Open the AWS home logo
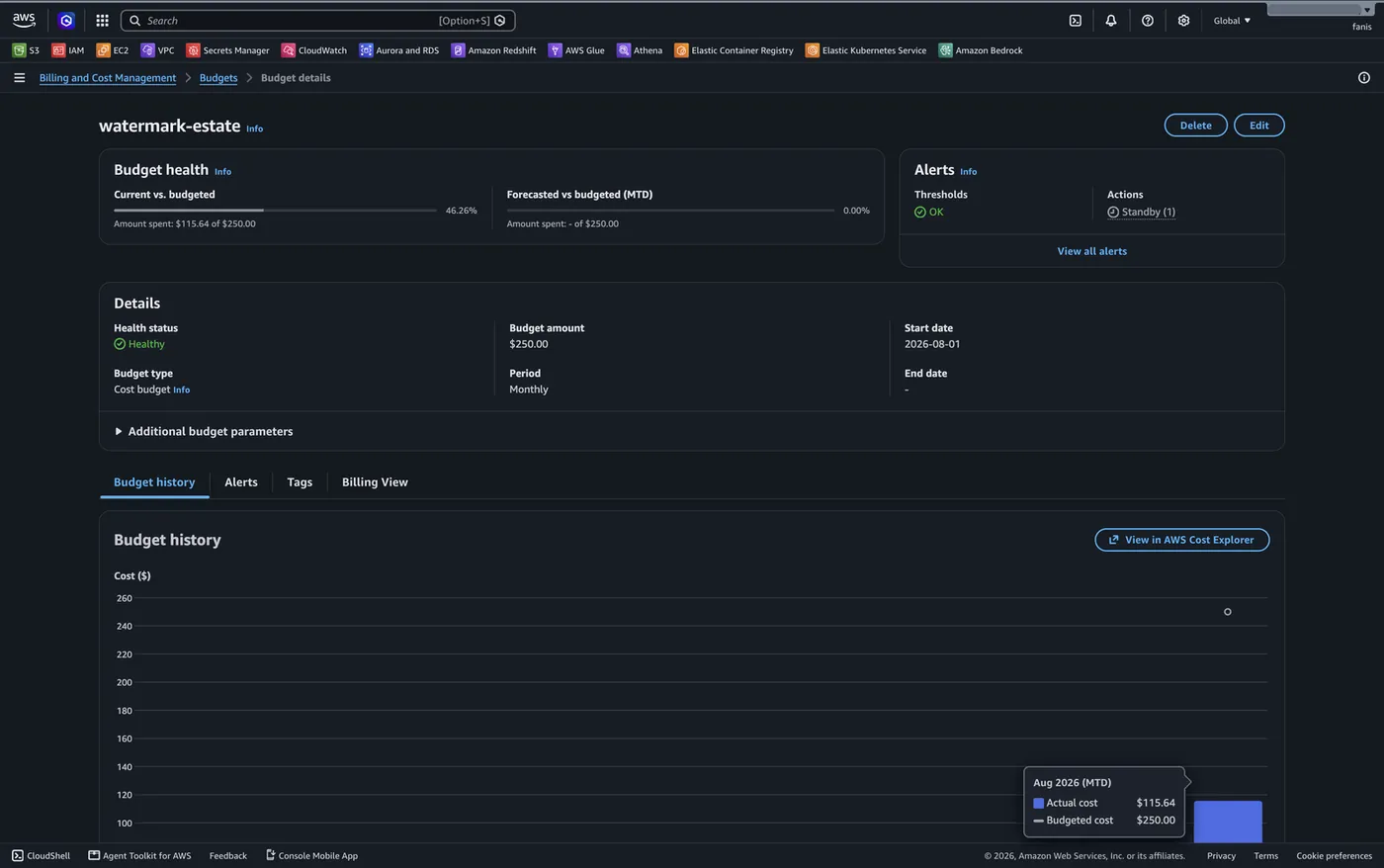 (x=24, y=20)
